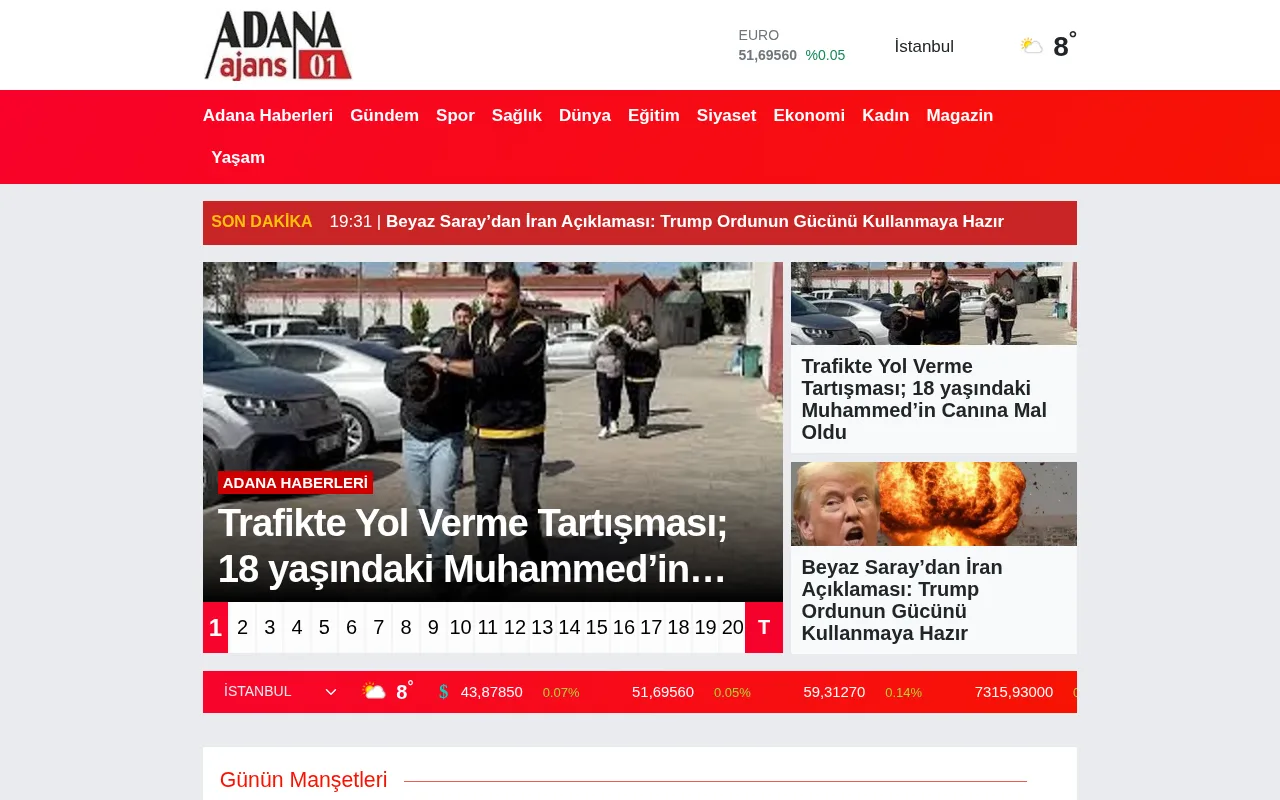Select the Yaşam navigation tab

click(x=238, y=157)
